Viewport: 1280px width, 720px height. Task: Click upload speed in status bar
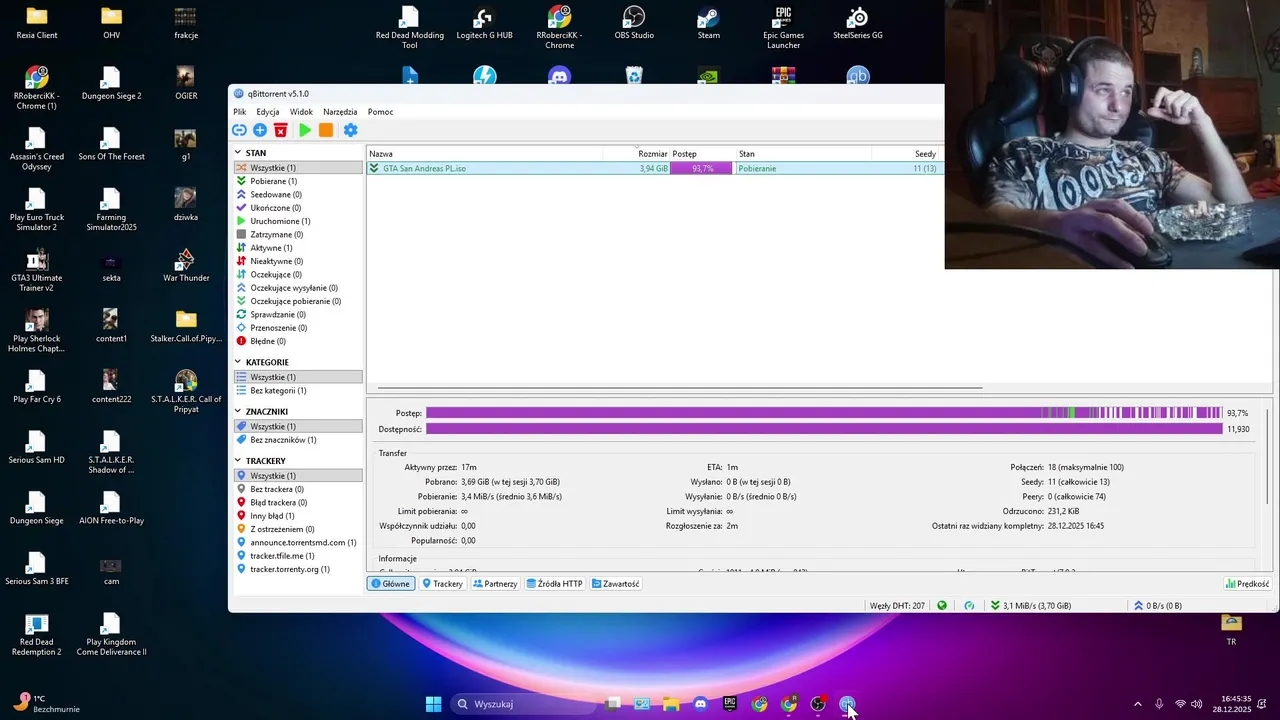point(1158,606)
